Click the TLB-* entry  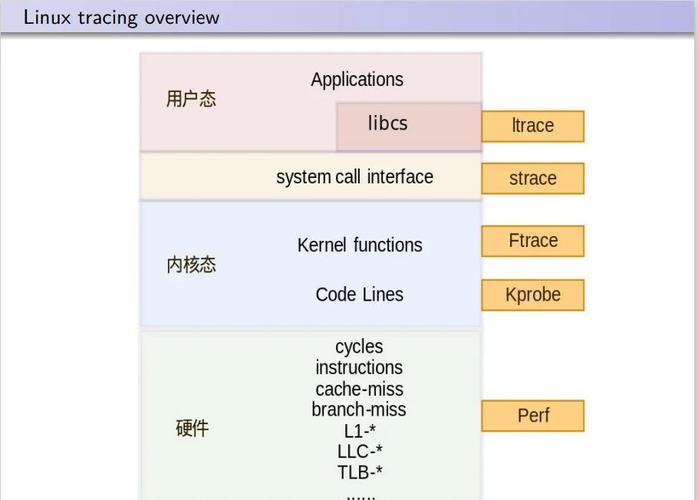point(360,472)
